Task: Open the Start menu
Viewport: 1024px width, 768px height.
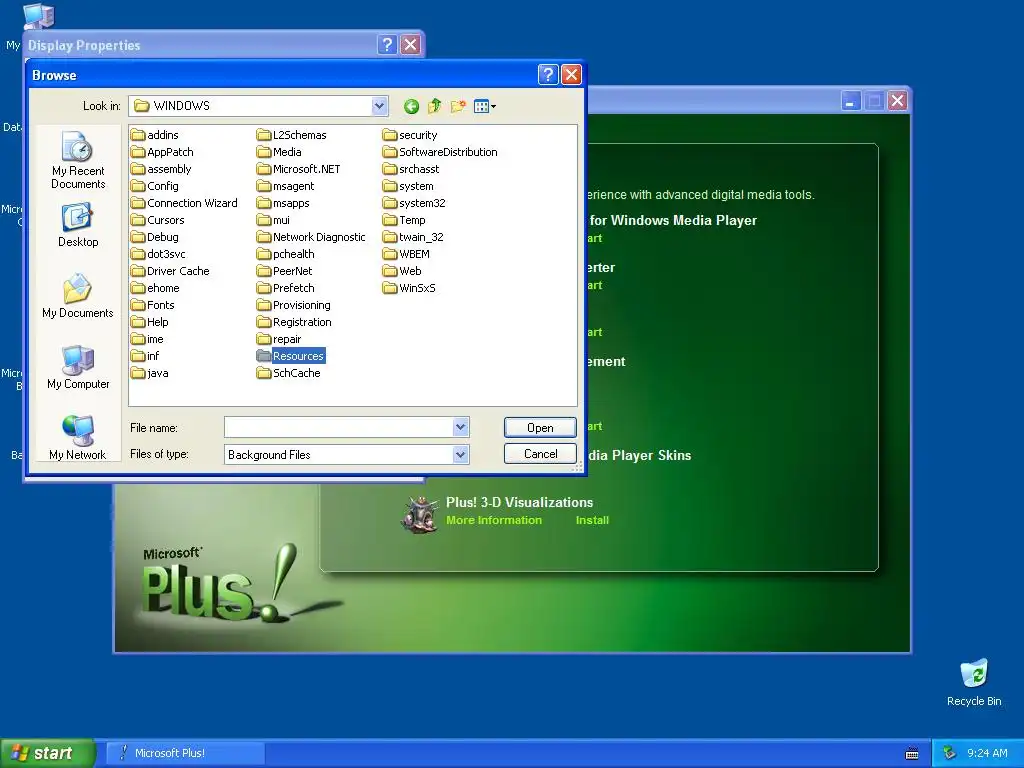Action: point(46,753)
